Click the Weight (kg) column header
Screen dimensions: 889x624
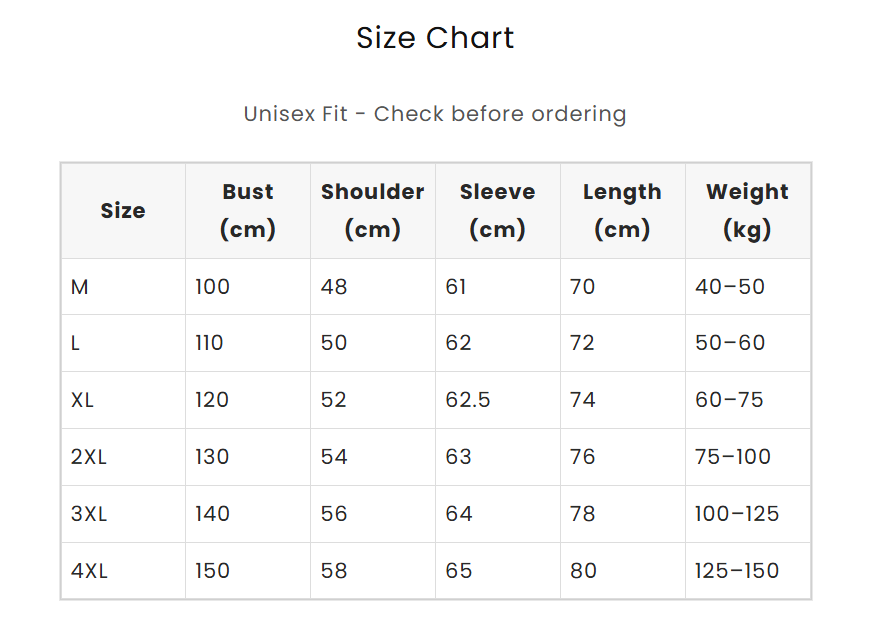(x=747, y=211)
